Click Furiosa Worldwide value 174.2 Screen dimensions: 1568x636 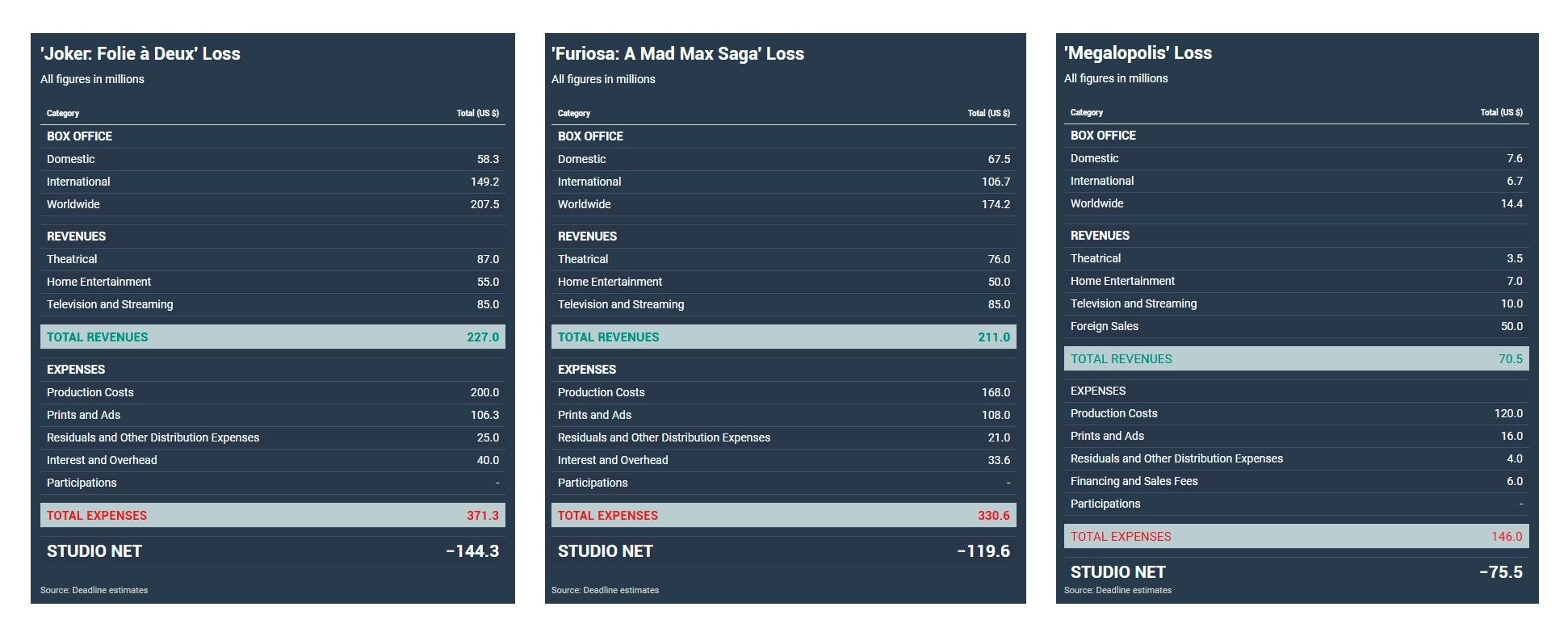(x=996, y=204)
